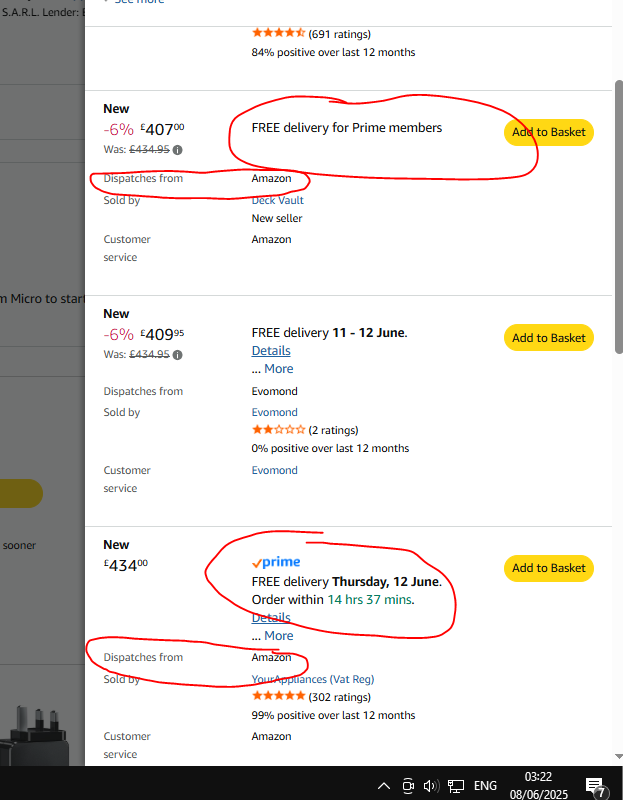This screenshot has width=623, height=800.
Task: Click the 691 ratings star rating
Action: pyautogui.click(x=279, y=33)
